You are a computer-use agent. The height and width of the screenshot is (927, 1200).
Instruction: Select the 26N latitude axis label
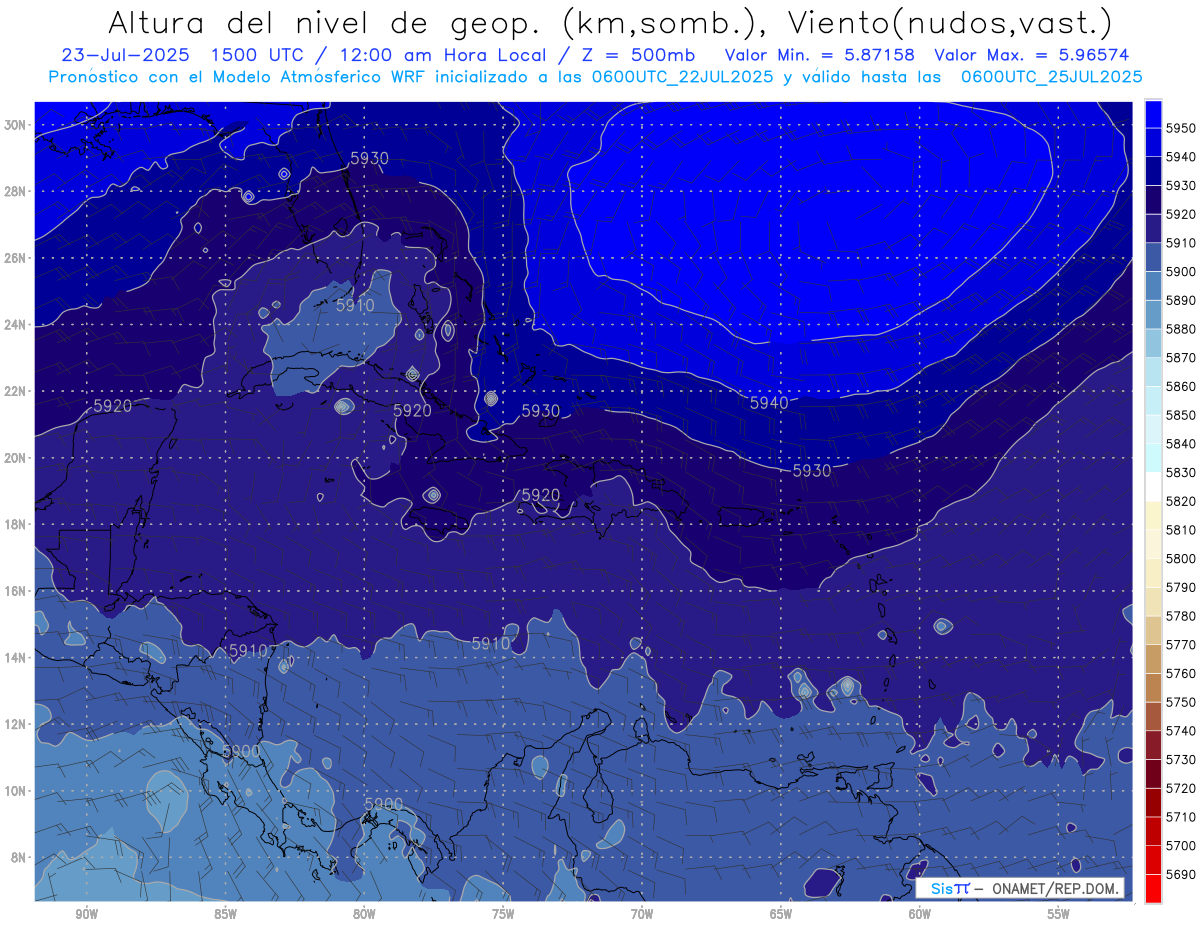tap(17, 258)
